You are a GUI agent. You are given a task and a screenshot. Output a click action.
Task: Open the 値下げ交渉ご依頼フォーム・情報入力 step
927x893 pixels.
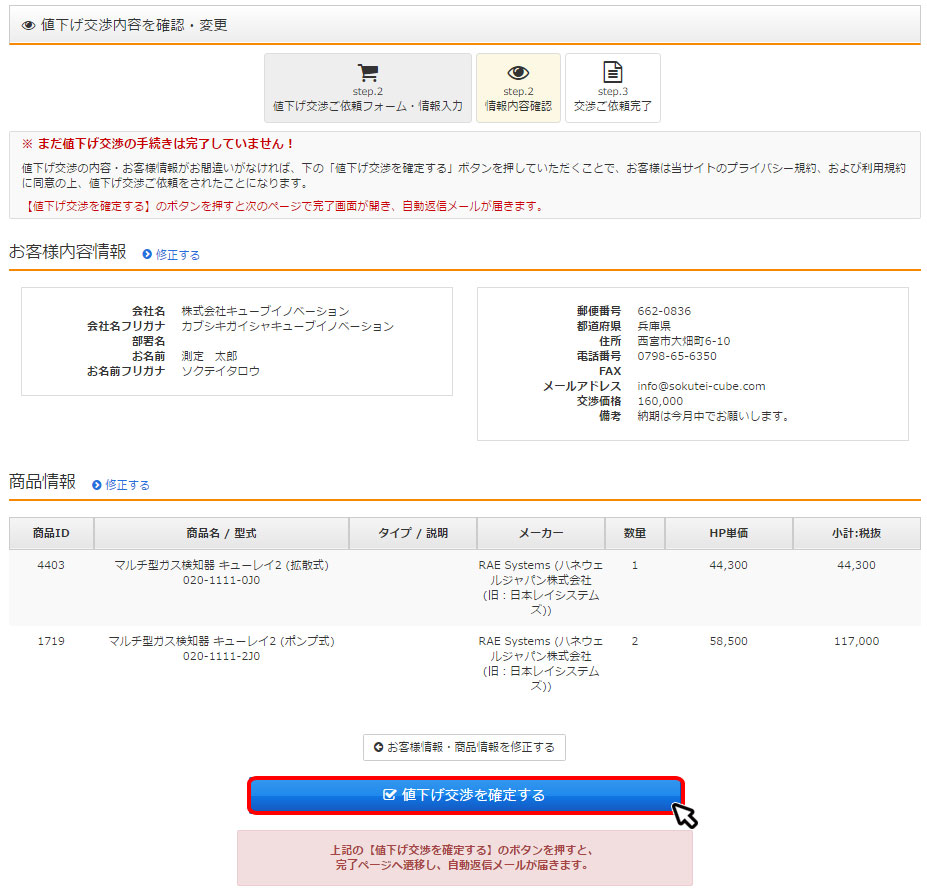(x=368, y=88)
